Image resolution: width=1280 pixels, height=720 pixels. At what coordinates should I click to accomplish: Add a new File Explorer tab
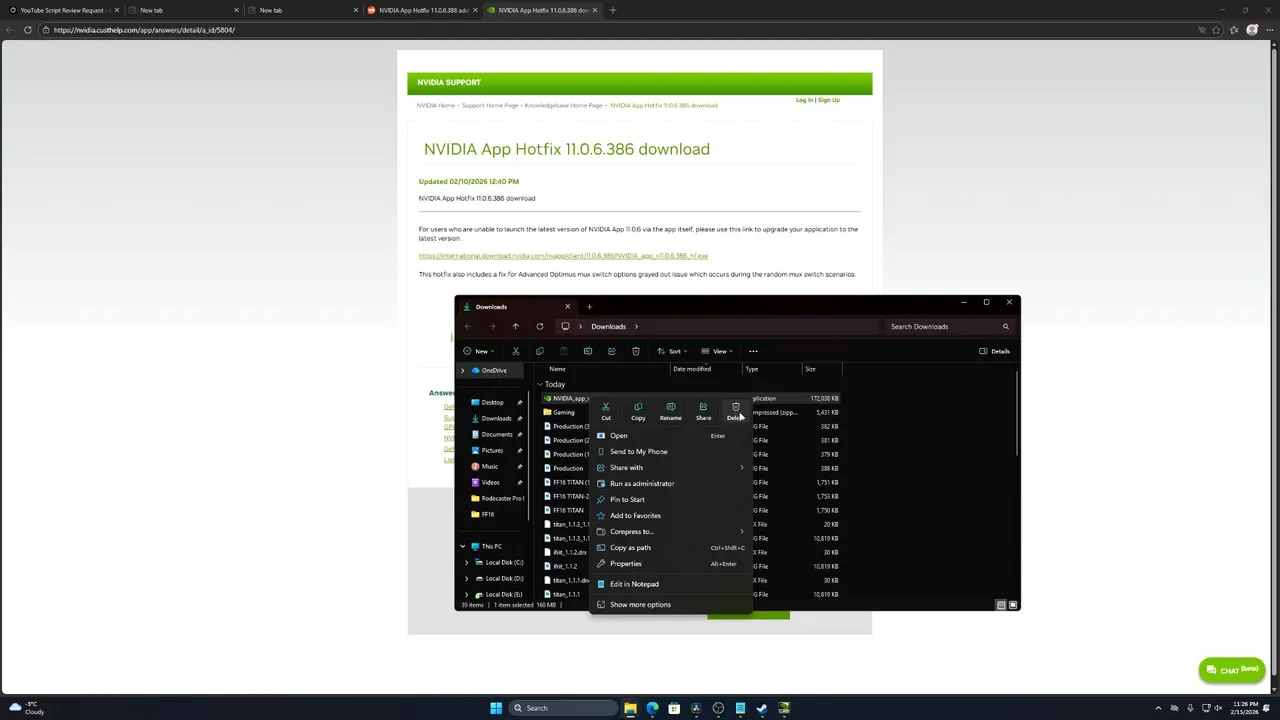coord(589,307)
